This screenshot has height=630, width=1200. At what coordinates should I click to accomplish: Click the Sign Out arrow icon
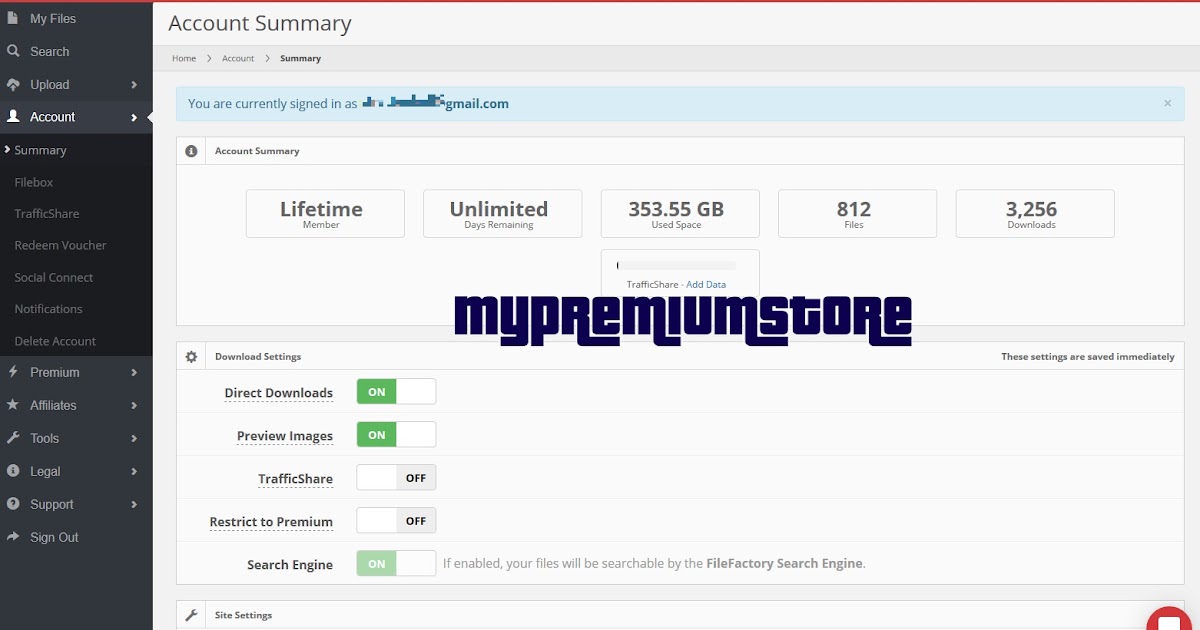14,537
